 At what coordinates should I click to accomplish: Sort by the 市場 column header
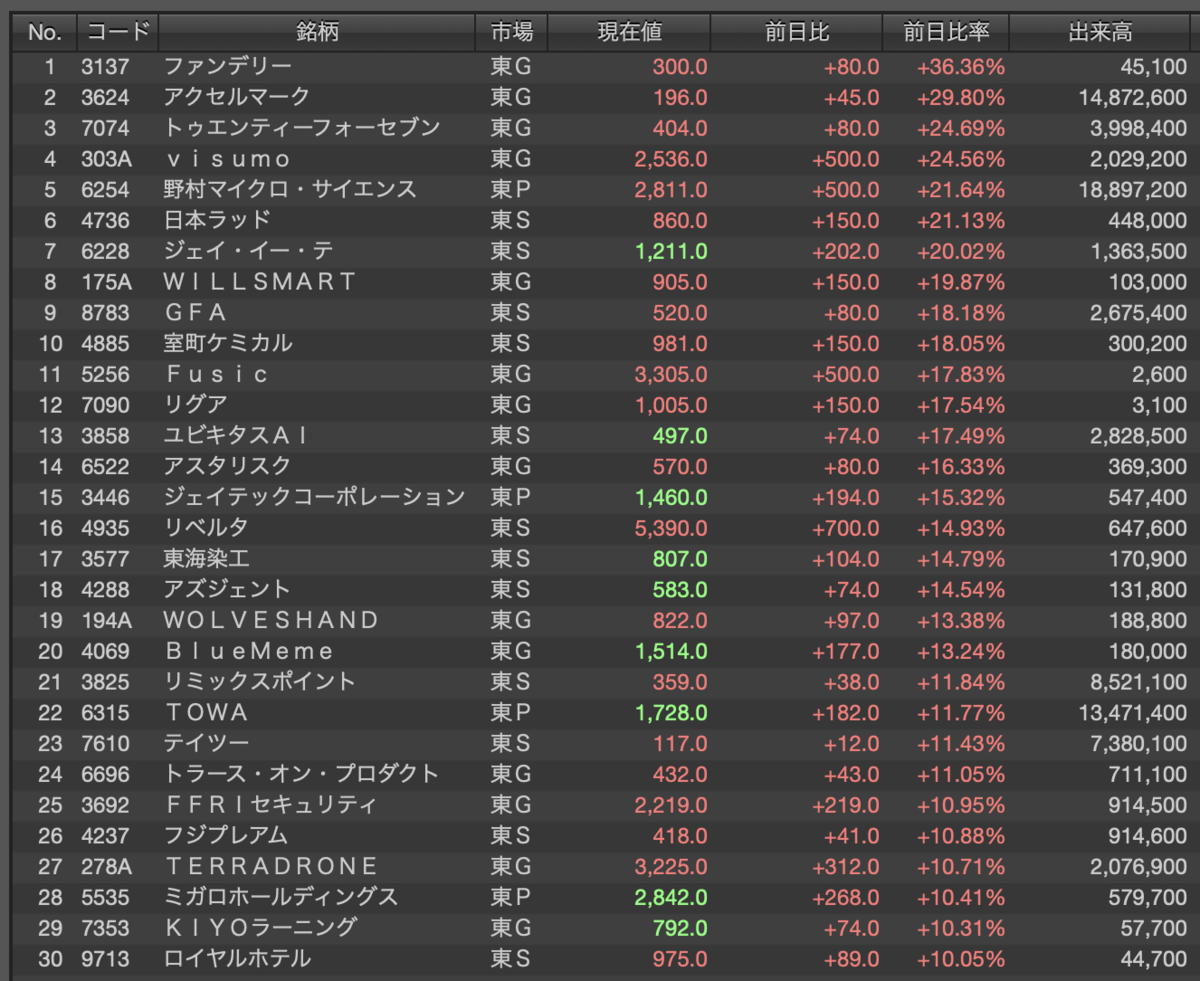coord(511,32)
